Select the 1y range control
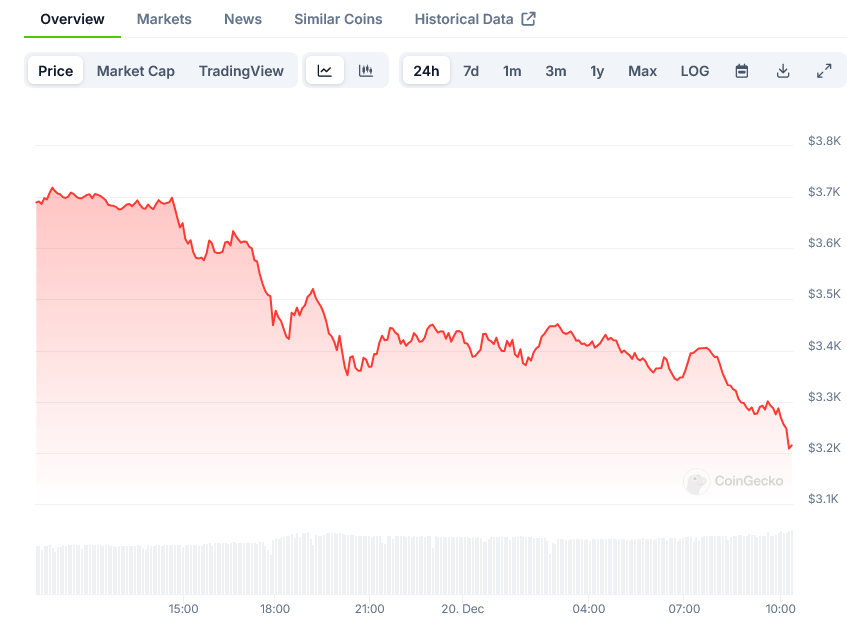Screen dimensions: 847x625 point(597,70)
